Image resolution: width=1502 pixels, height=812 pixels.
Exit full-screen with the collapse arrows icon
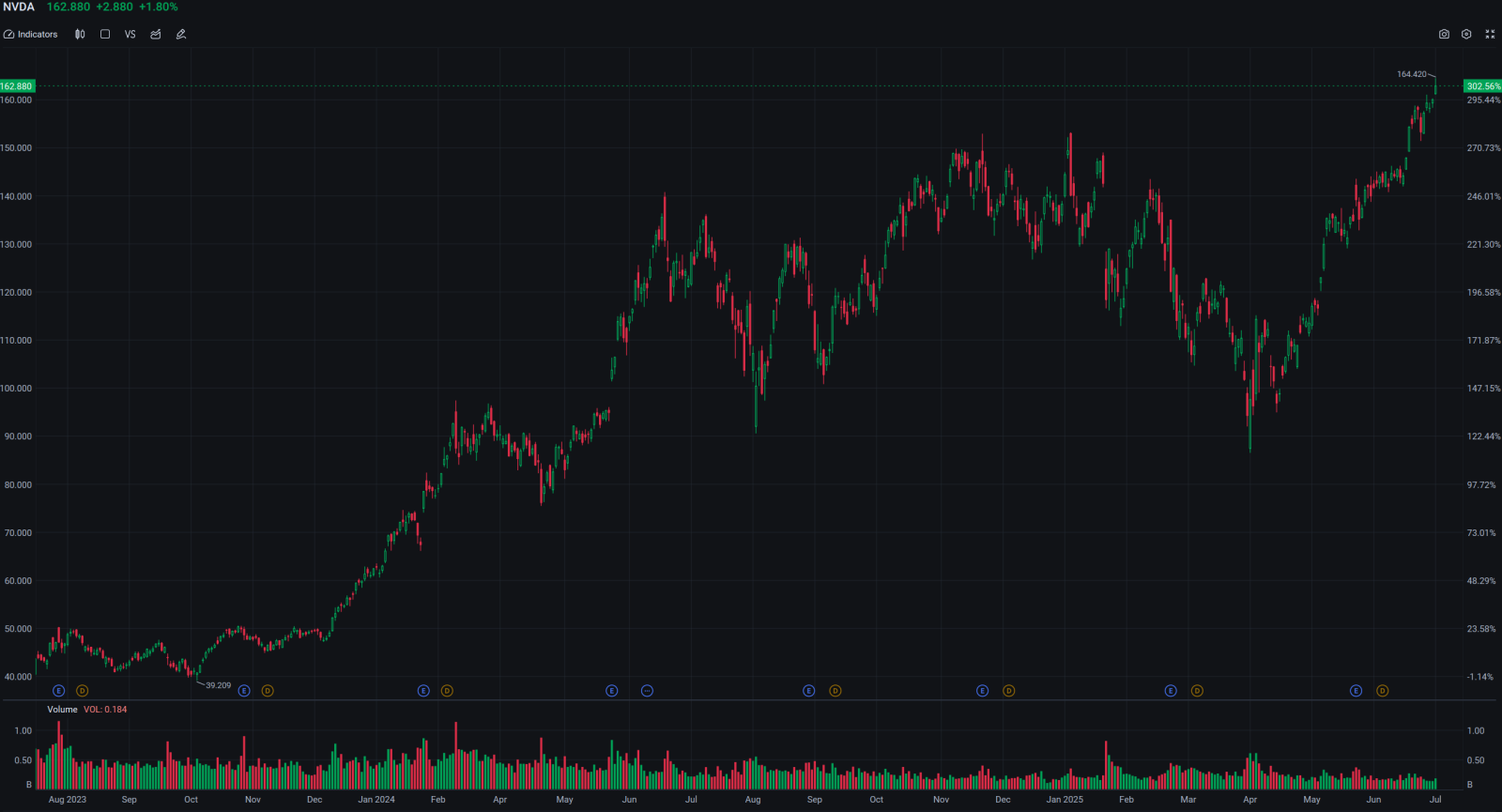1490,34
